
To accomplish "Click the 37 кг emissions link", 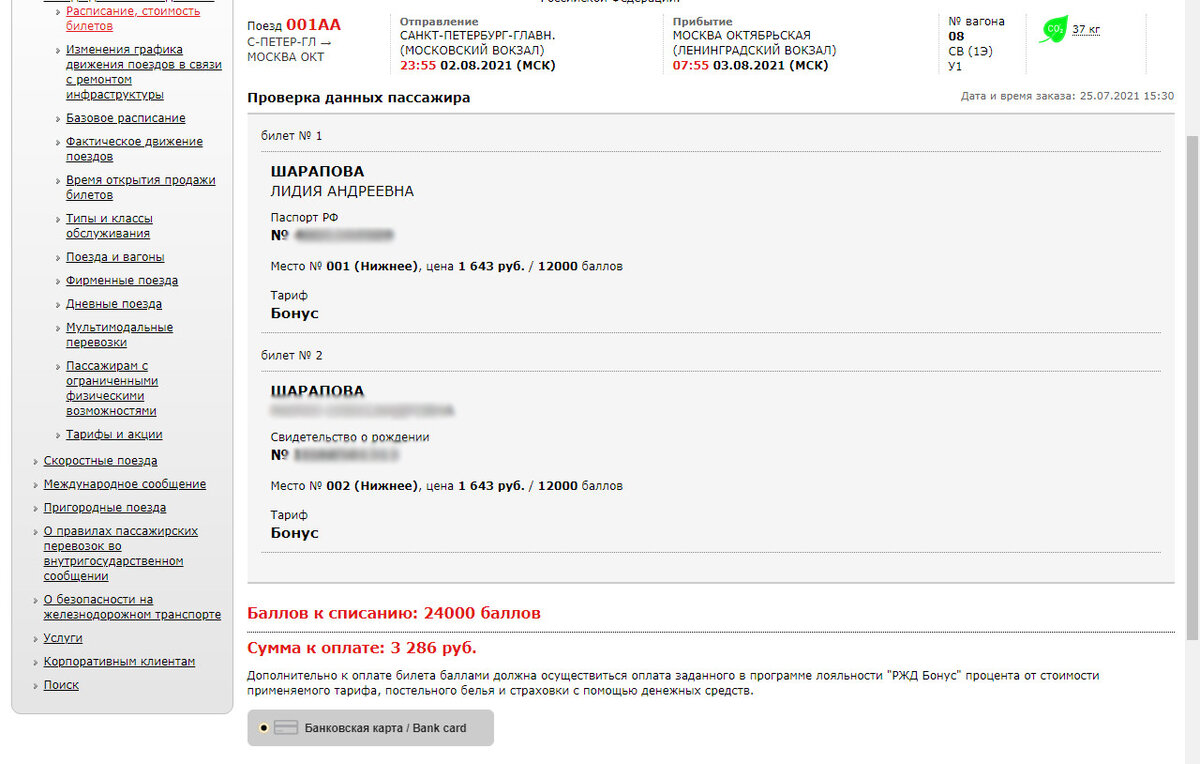I will (1086, 30).
